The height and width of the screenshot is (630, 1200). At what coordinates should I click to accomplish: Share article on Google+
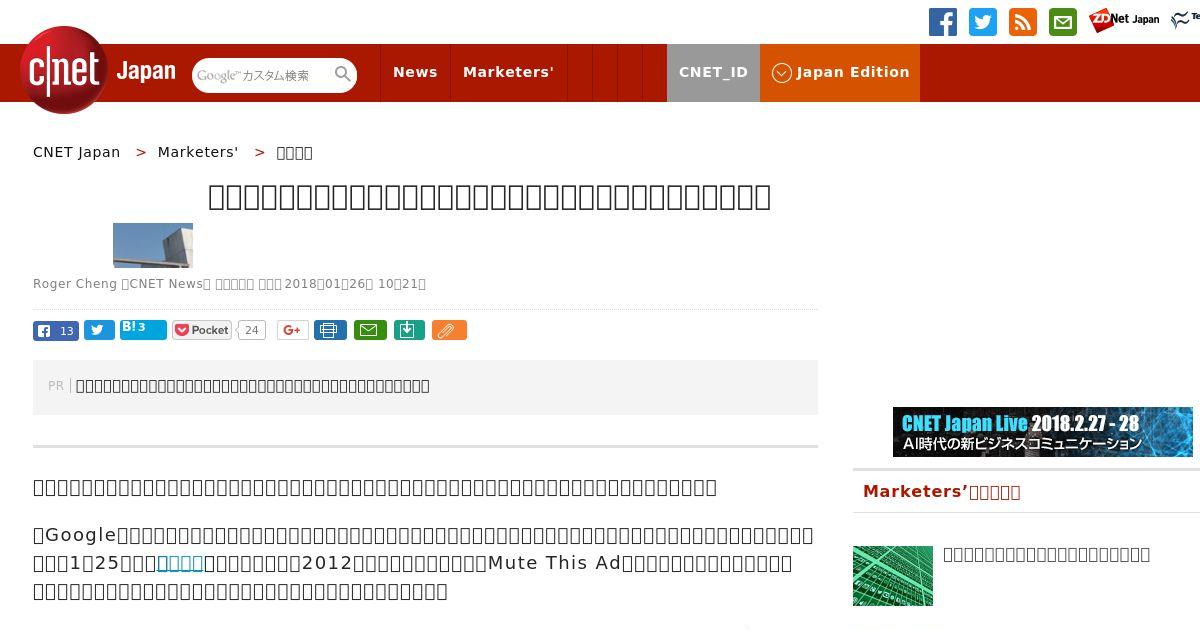tap(293, 330)
